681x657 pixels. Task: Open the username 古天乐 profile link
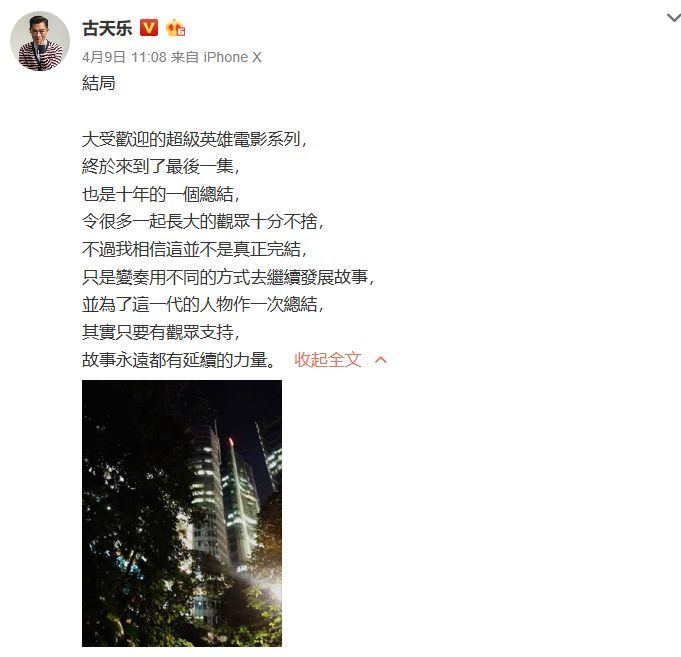click(107, 28)
